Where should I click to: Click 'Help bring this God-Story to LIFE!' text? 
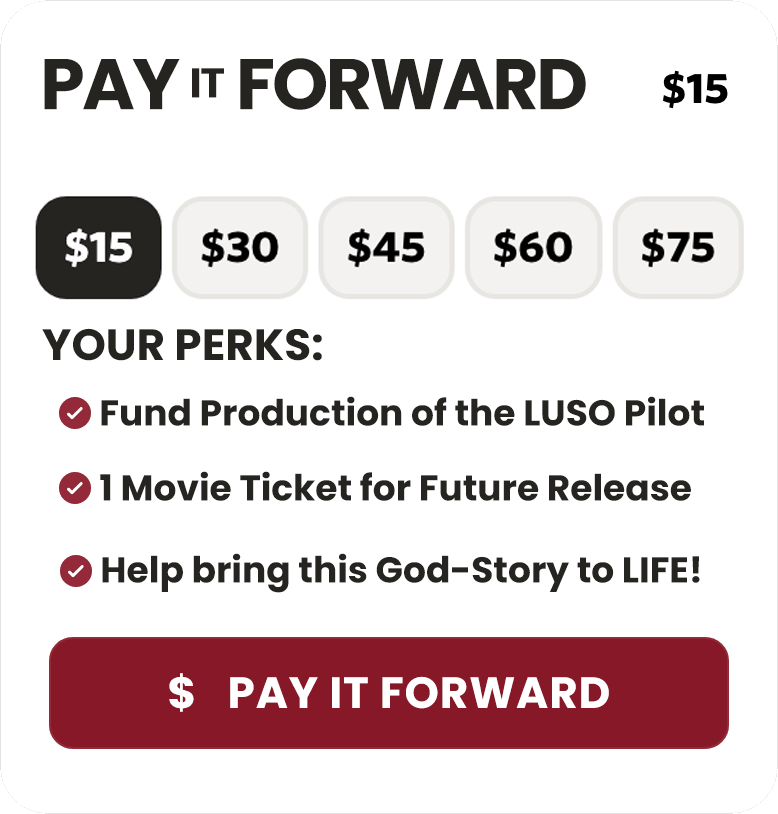400,571
